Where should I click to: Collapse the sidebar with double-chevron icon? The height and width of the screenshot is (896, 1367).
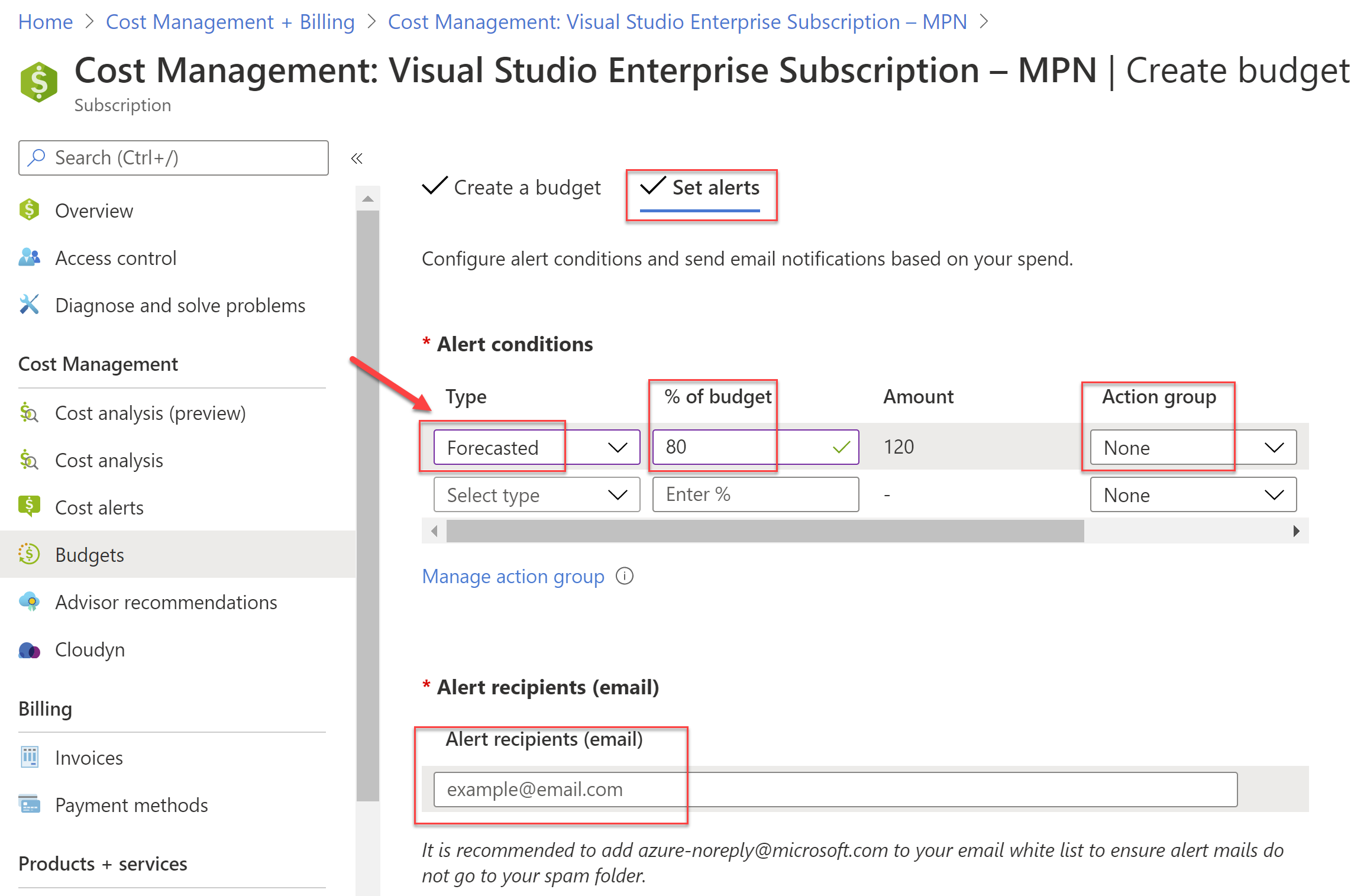357,158
